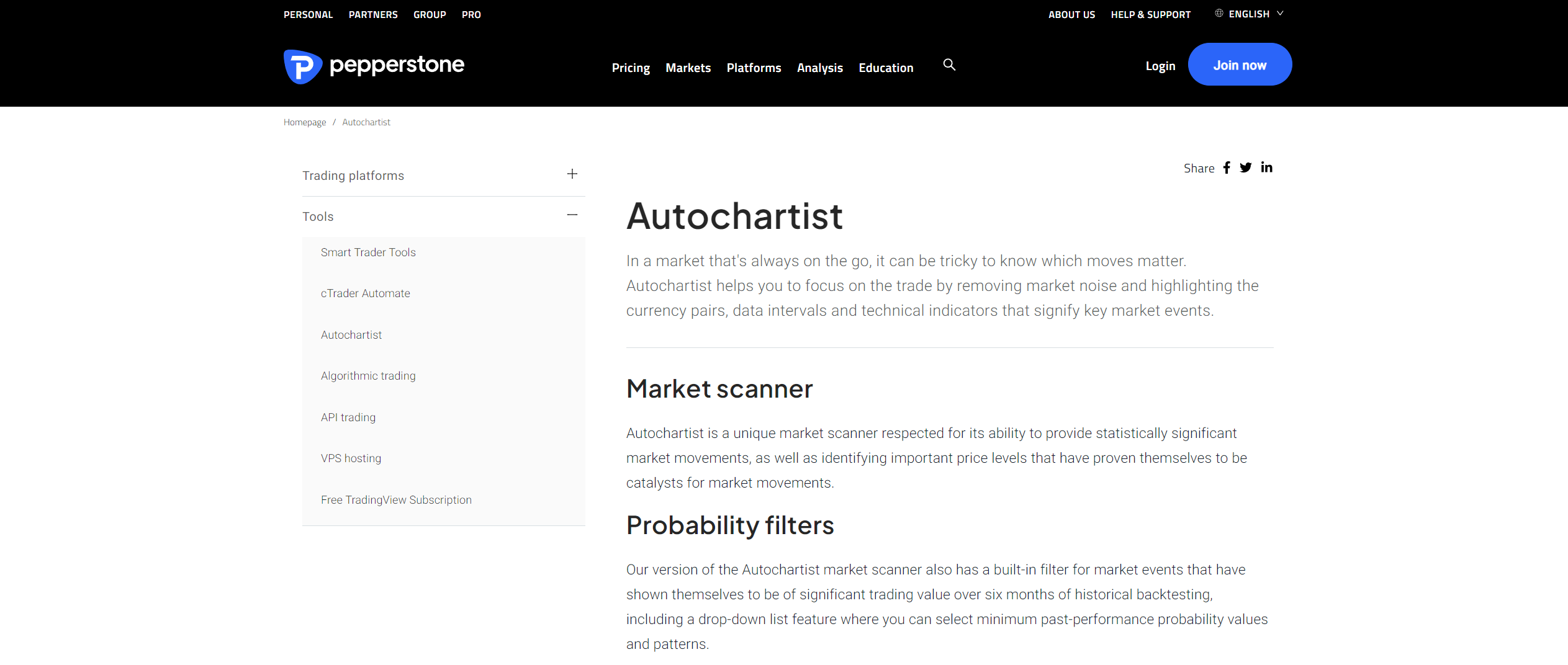Click the globe language icon
Viewport: 1568px width, 665px height.
(x=1219, y=13)
